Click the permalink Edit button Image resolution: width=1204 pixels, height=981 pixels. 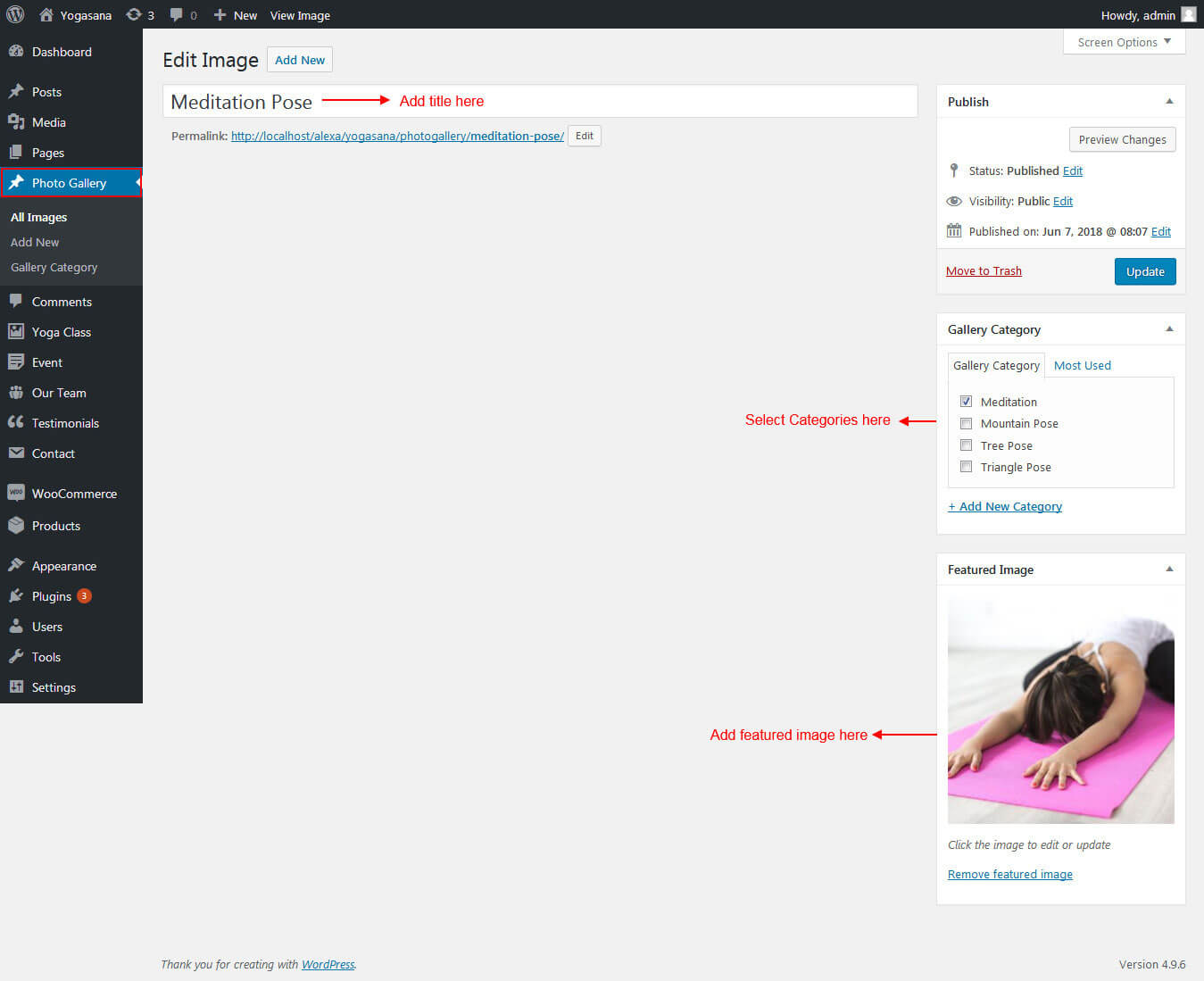[x=585, y=136]
